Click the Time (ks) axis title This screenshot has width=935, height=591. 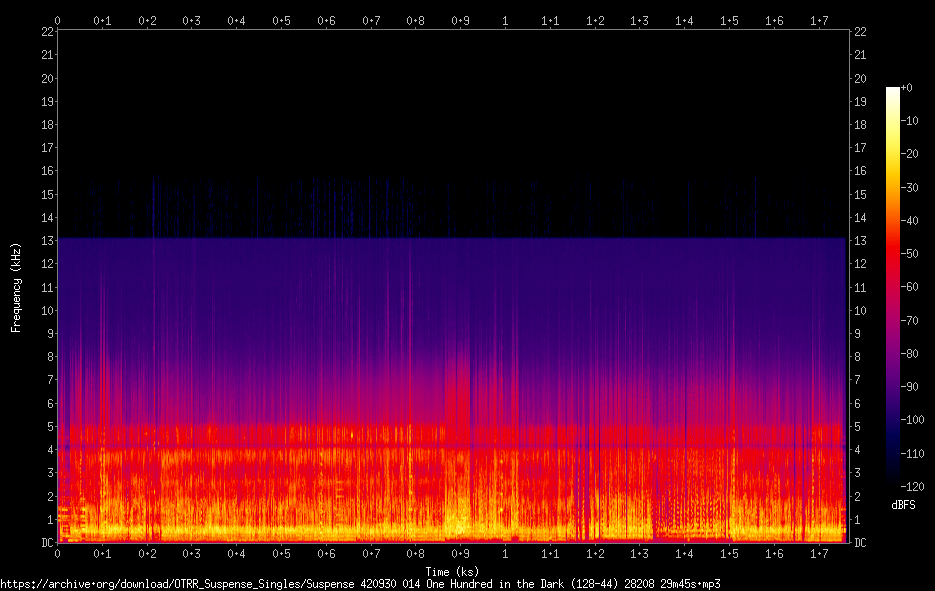[x=452, y=571]
